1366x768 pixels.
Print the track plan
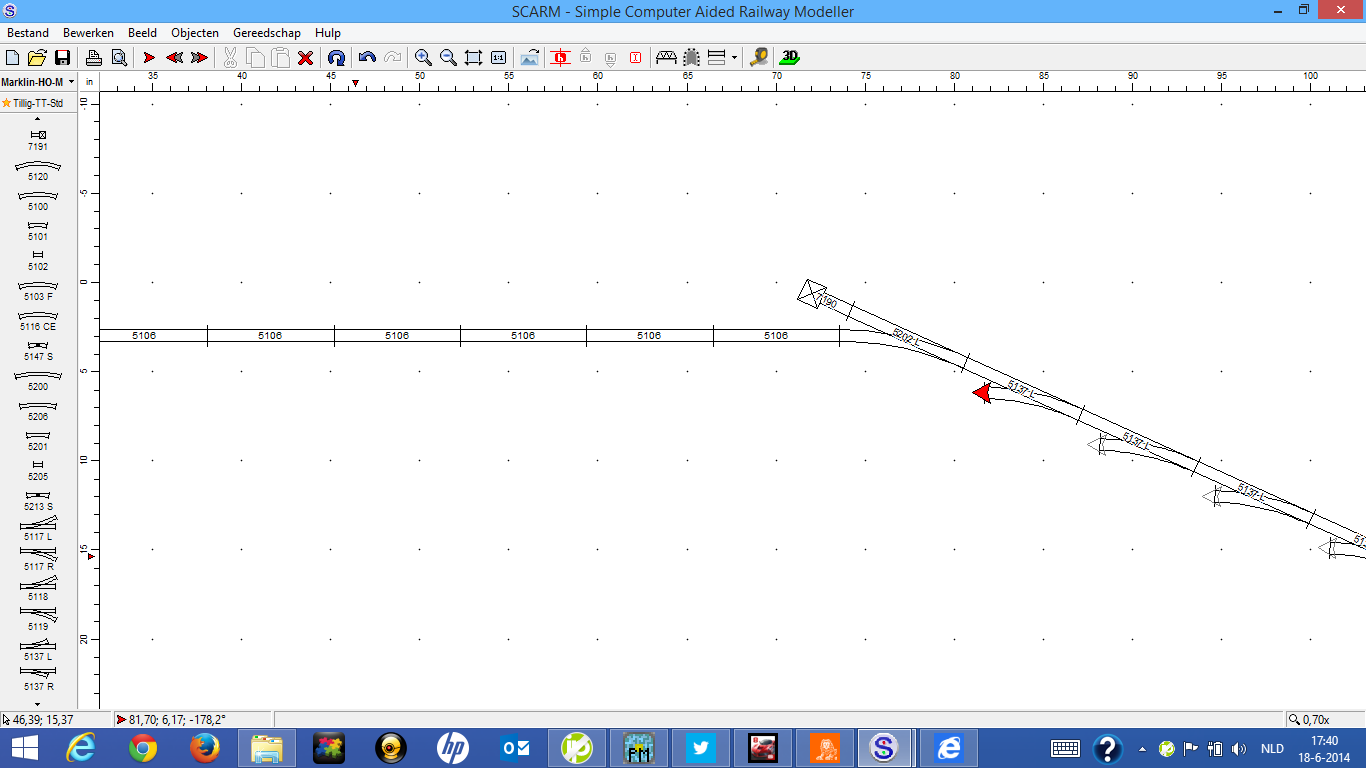point(93,58)
